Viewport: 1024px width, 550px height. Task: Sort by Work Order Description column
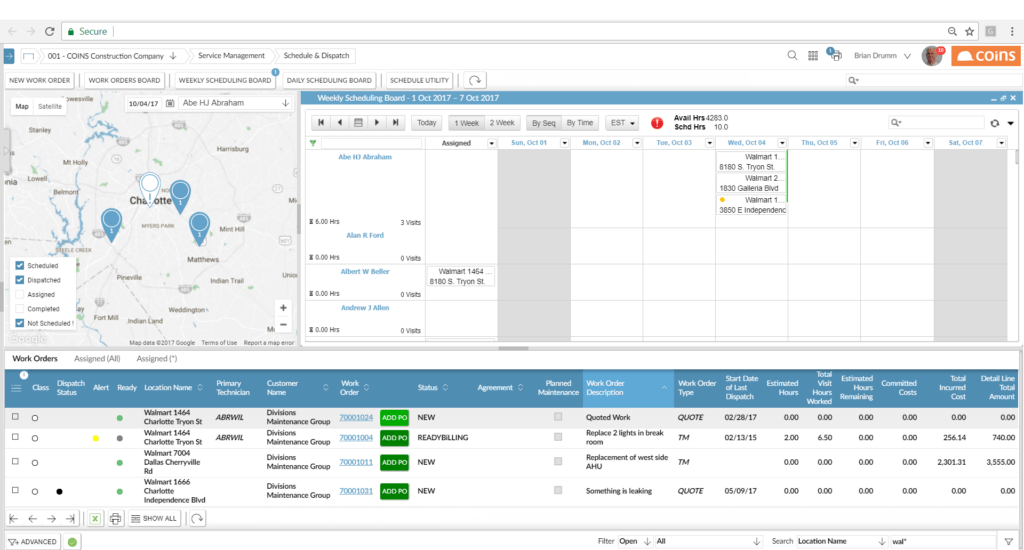(628, 388)
